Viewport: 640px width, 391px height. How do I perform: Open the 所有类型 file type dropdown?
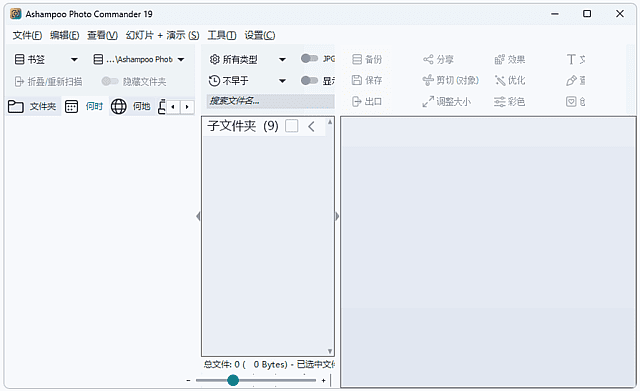point(282,60)
